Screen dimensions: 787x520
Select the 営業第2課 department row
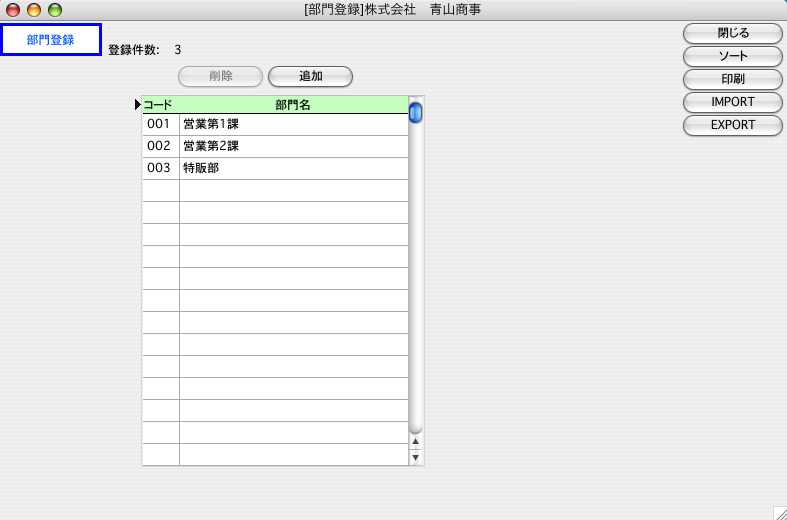(x=293, y=146)
